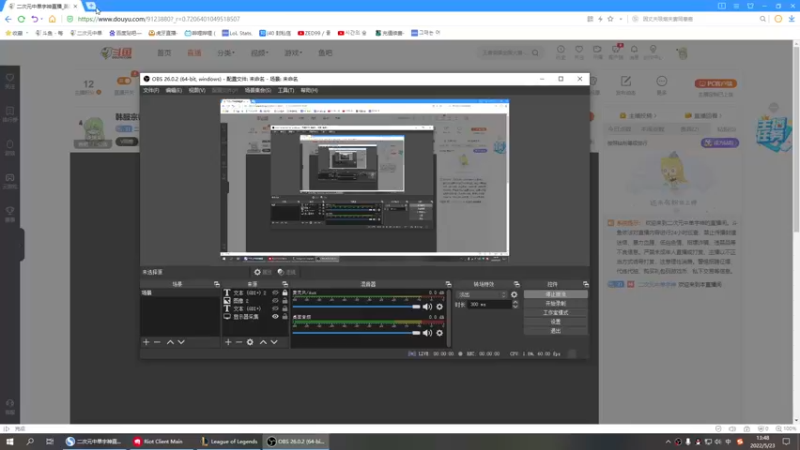Viewport: 800px width, 450px height.
Task: Increase transition duration with up stepper
Action: [x=515, y=302]
